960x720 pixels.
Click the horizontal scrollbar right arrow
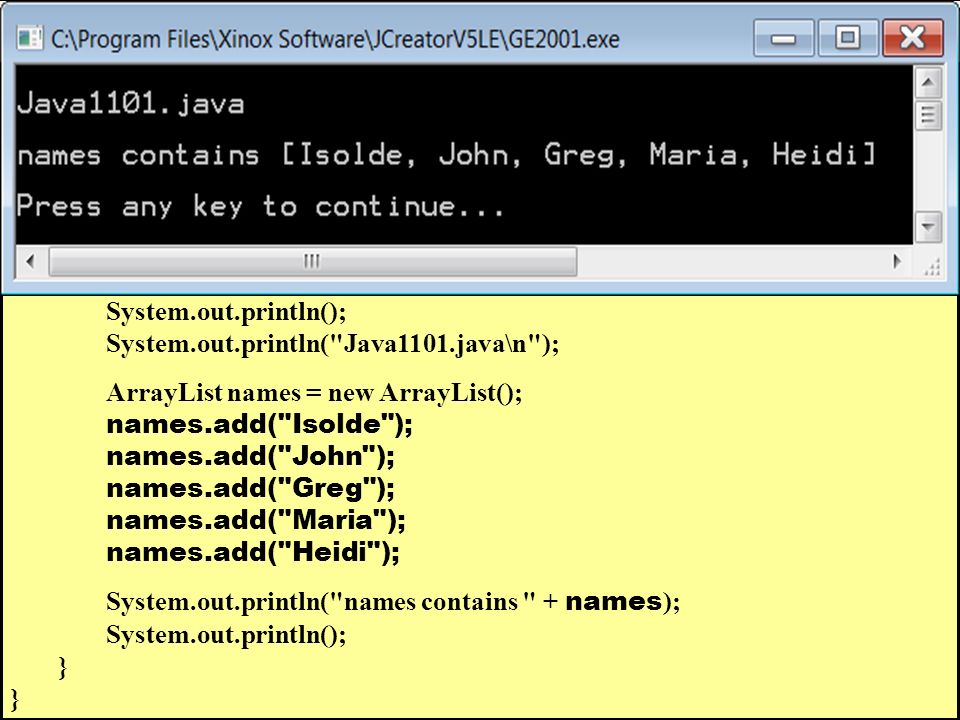897,261
